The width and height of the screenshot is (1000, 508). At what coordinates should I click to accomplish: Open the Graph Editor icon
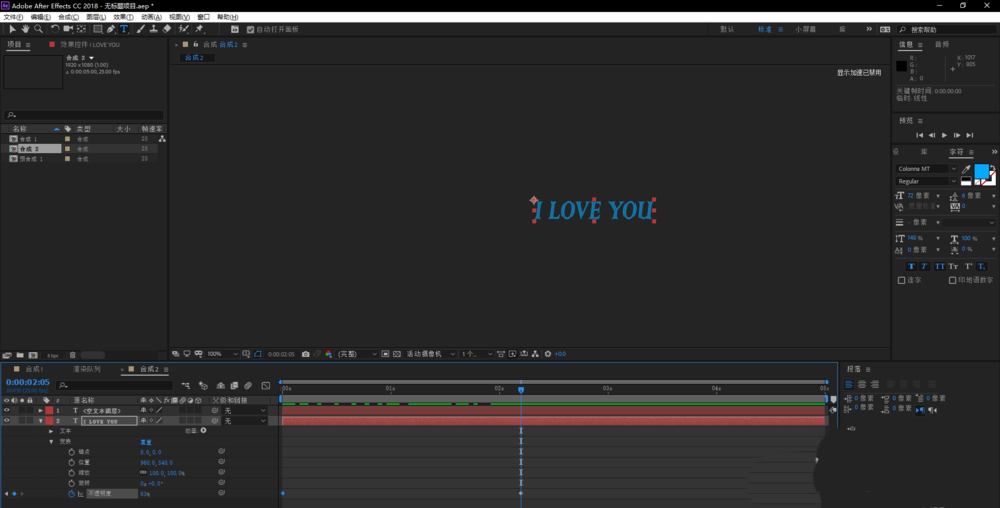pos(266,386)
